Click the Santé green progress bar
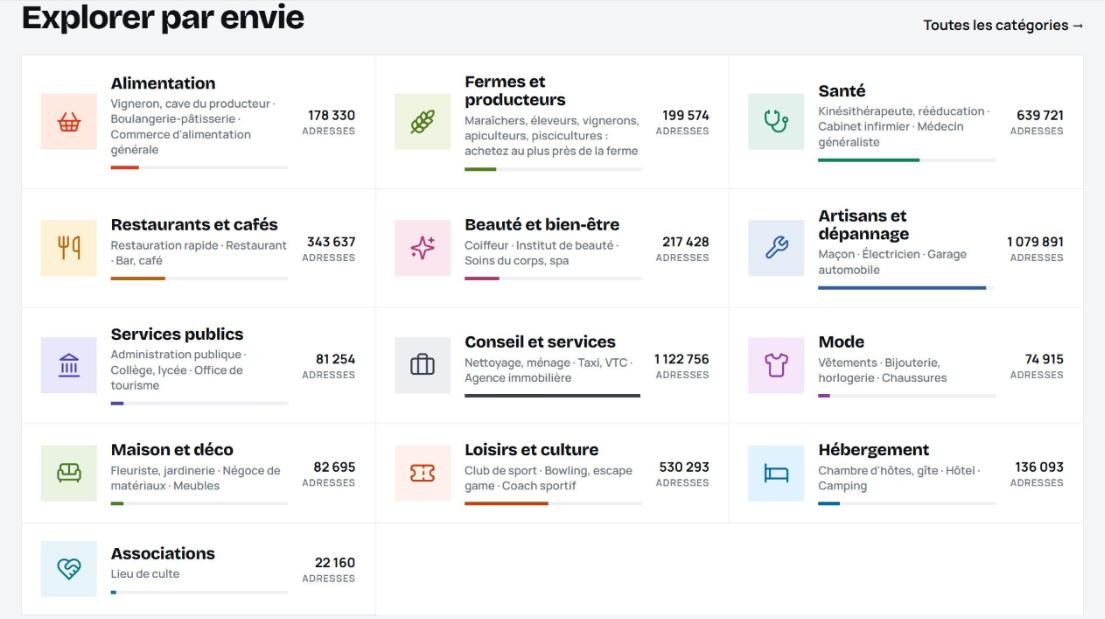The height and width of the screenshot is (619, 1105). 906,160
